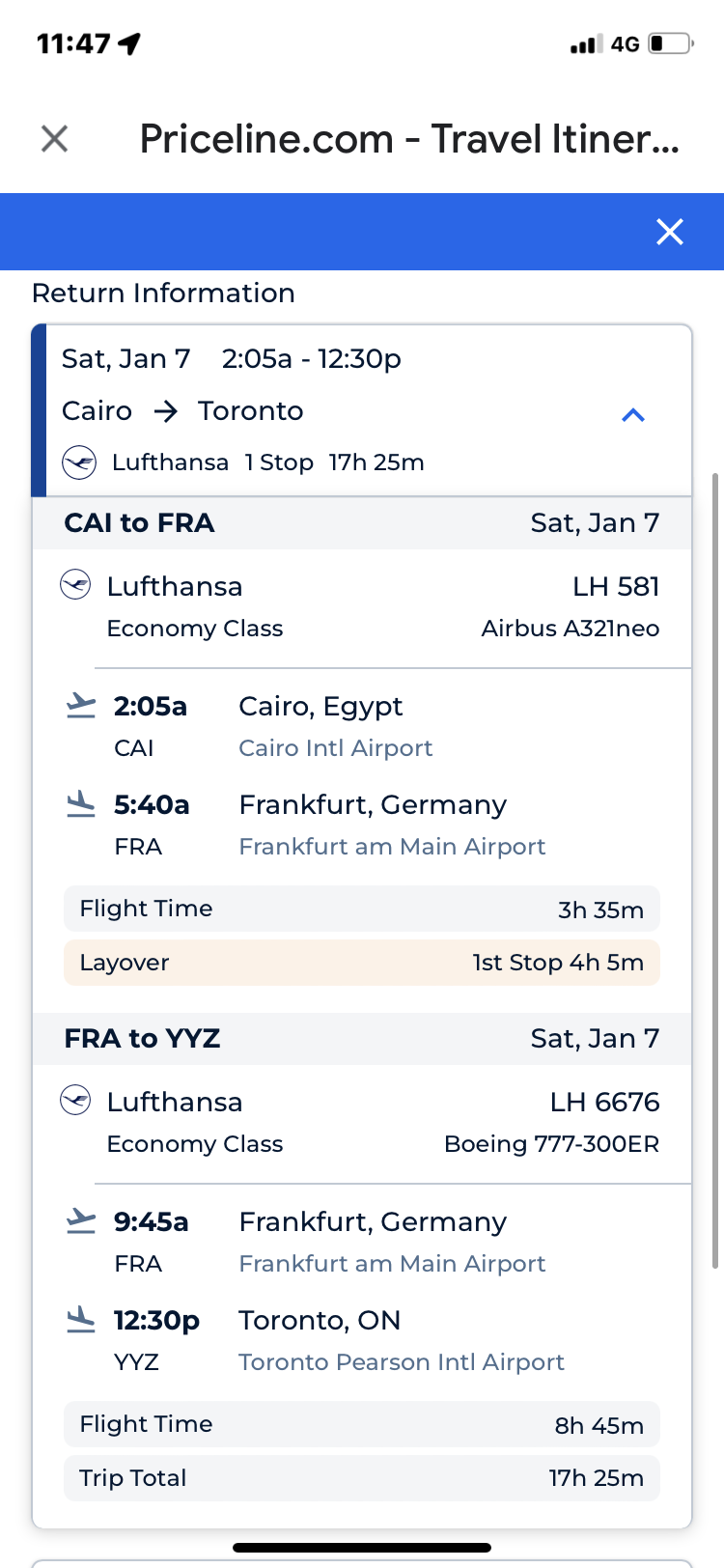Tap the page scrollbar on right edge
724x1568 pixels.
(x=715, y=869)
